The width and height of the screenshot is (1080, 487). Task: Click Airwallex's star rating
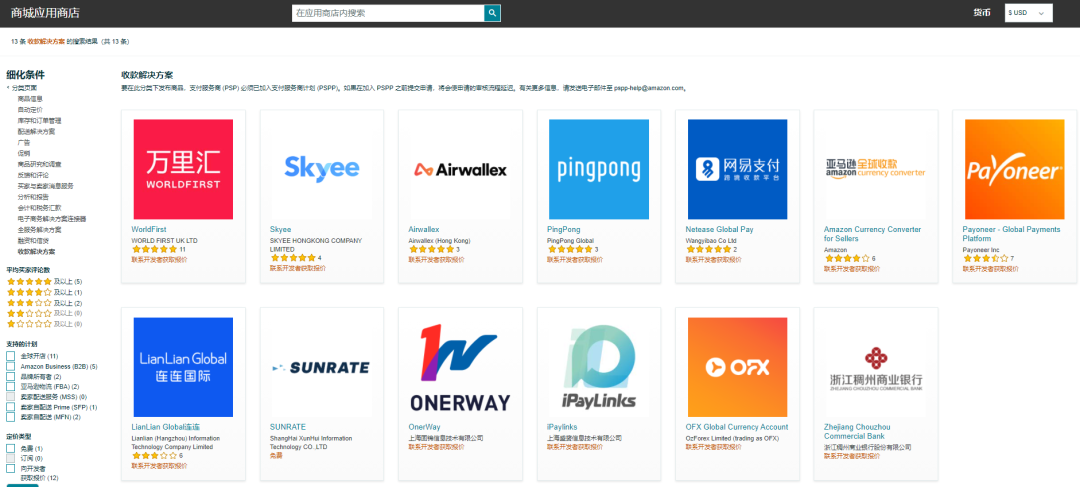431,249
